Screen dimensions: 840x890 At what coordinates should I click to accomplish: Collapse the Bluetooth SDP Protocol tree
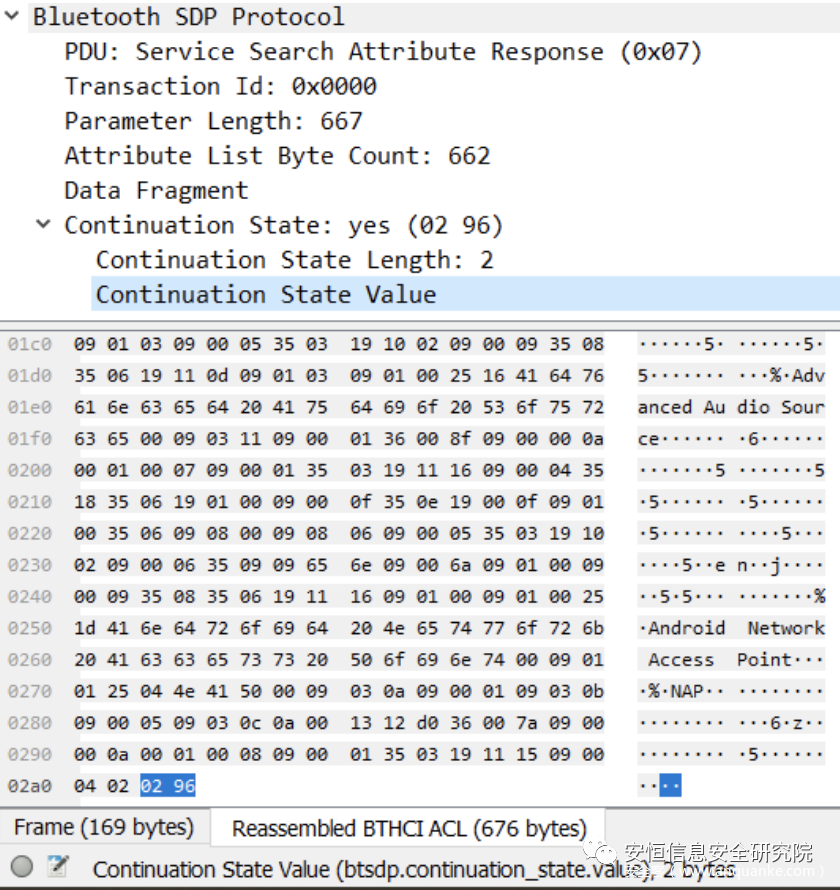(x=11, y=17)
